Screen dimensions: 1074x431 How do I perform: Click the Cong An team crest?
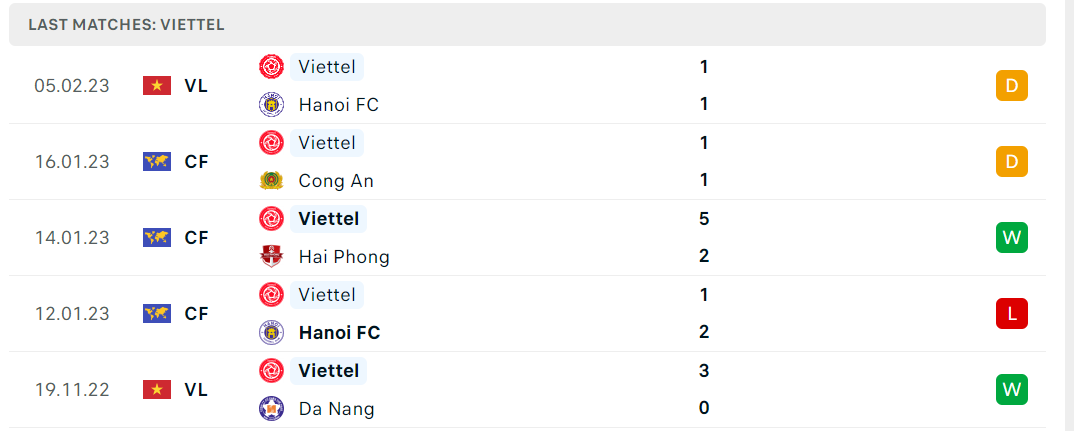271,181
